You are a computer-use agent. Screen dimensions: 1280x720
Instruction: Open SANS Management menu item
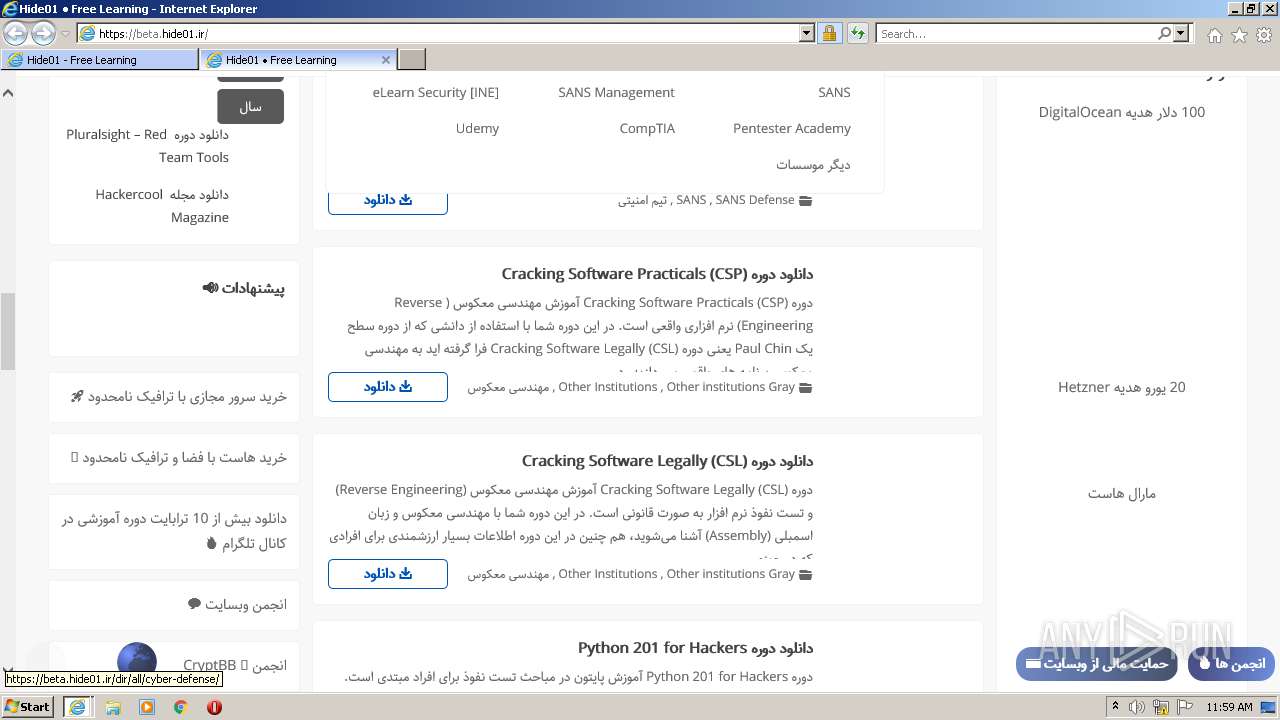point(616,92)
